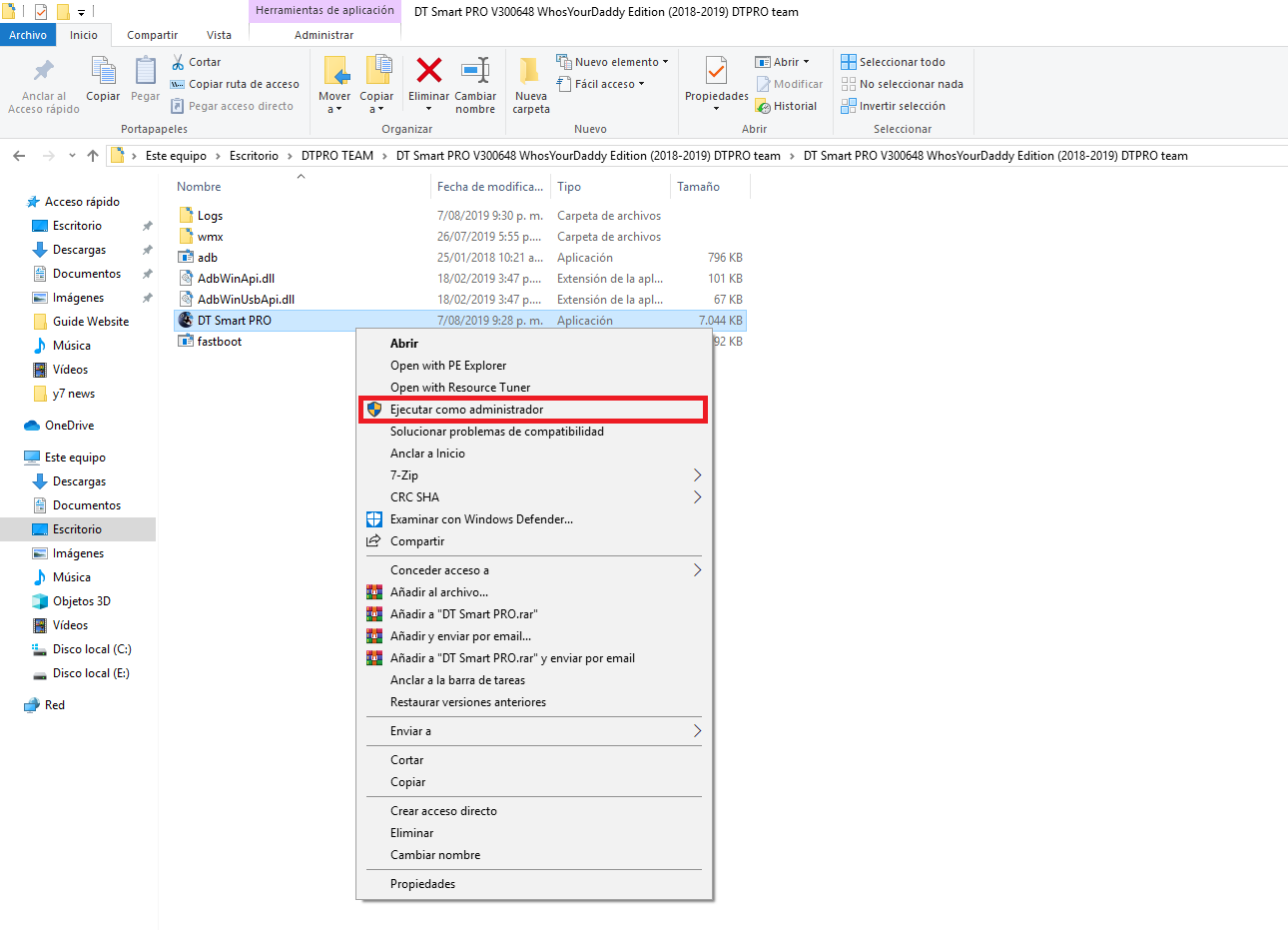1288x930 pixels.
Task: Click the Up one level arrow
Action: (93, 156)
